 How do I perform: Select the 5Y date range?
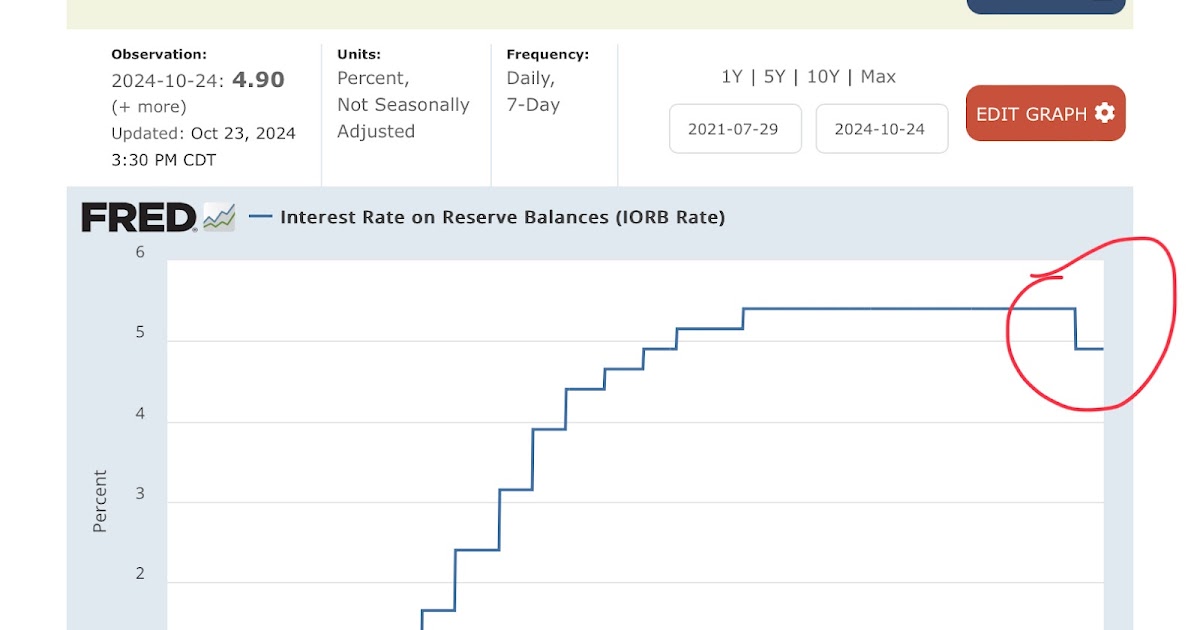(x=774, y=77)
